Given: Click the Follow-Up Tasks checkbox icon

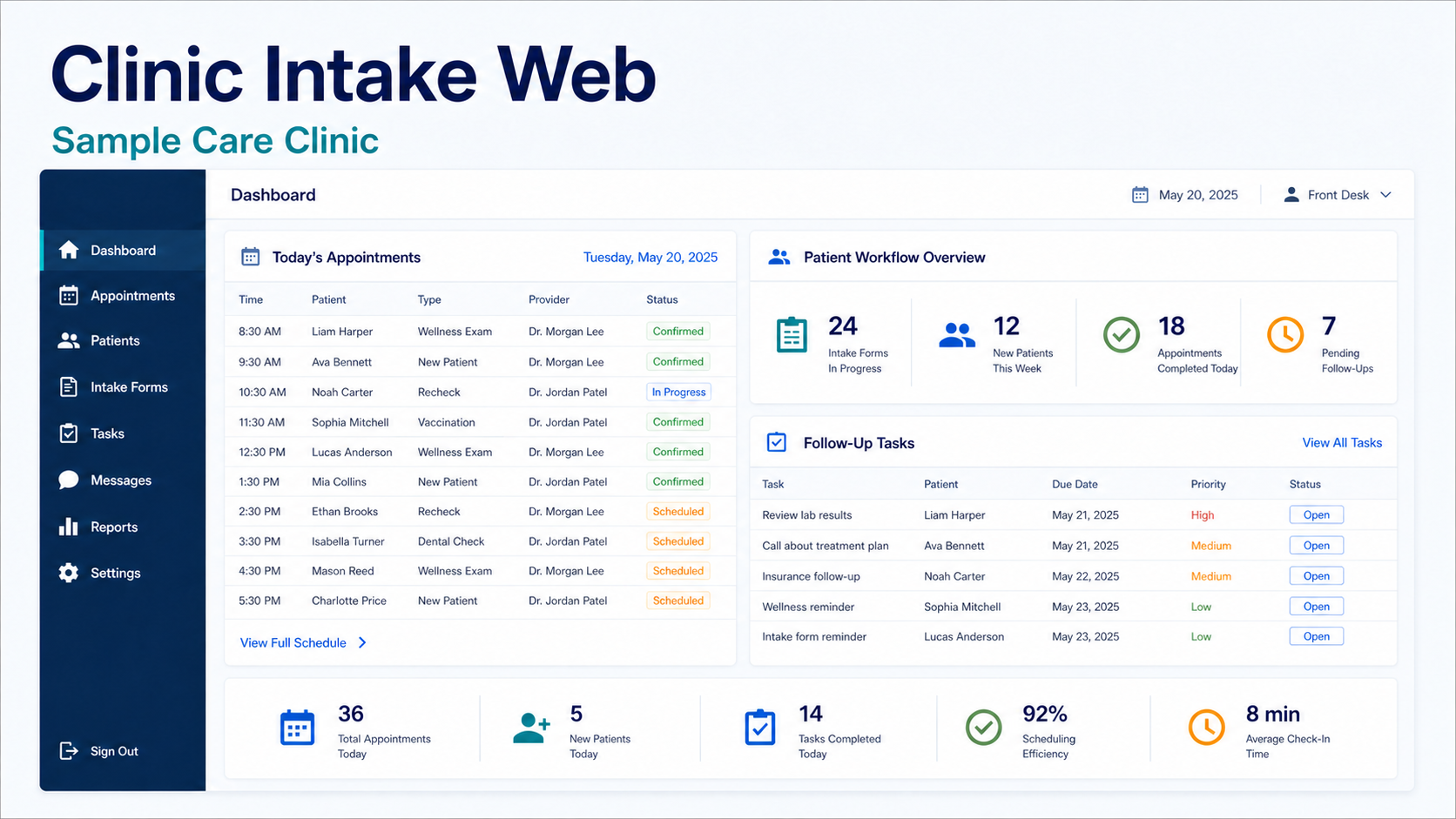Looking at the screenshot, I should tap(777, 443).
